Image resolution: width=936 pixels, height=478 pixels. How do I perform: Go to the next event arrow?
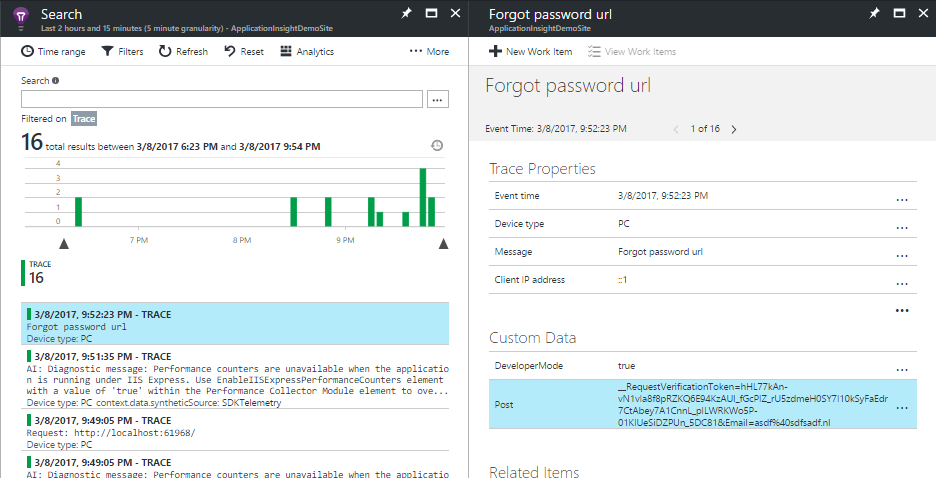coord(734,129)
